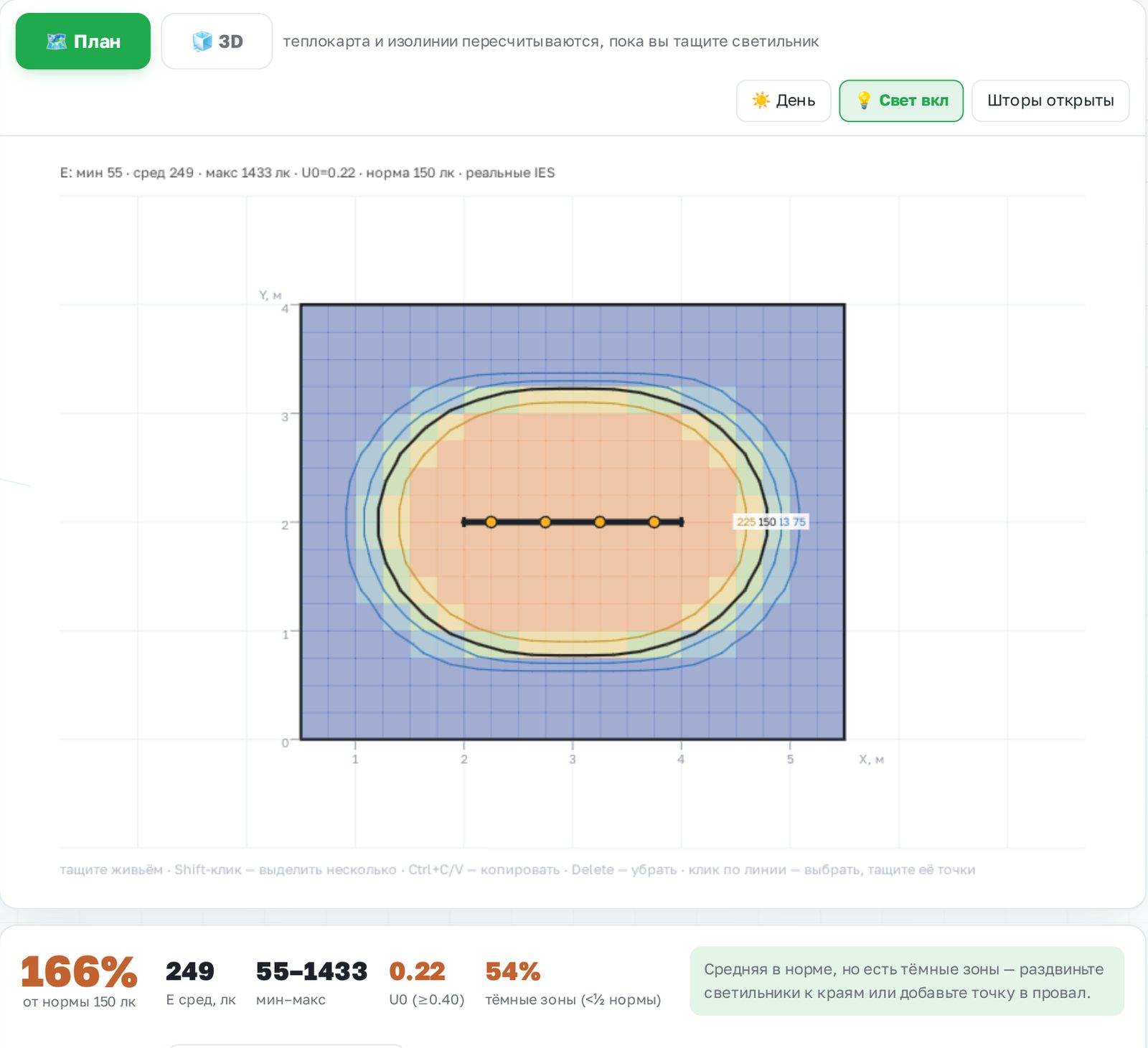Click the 'E: мин 55 · сред 249' summary line
Viewport: 1148px width, 1048px height.
307,173
